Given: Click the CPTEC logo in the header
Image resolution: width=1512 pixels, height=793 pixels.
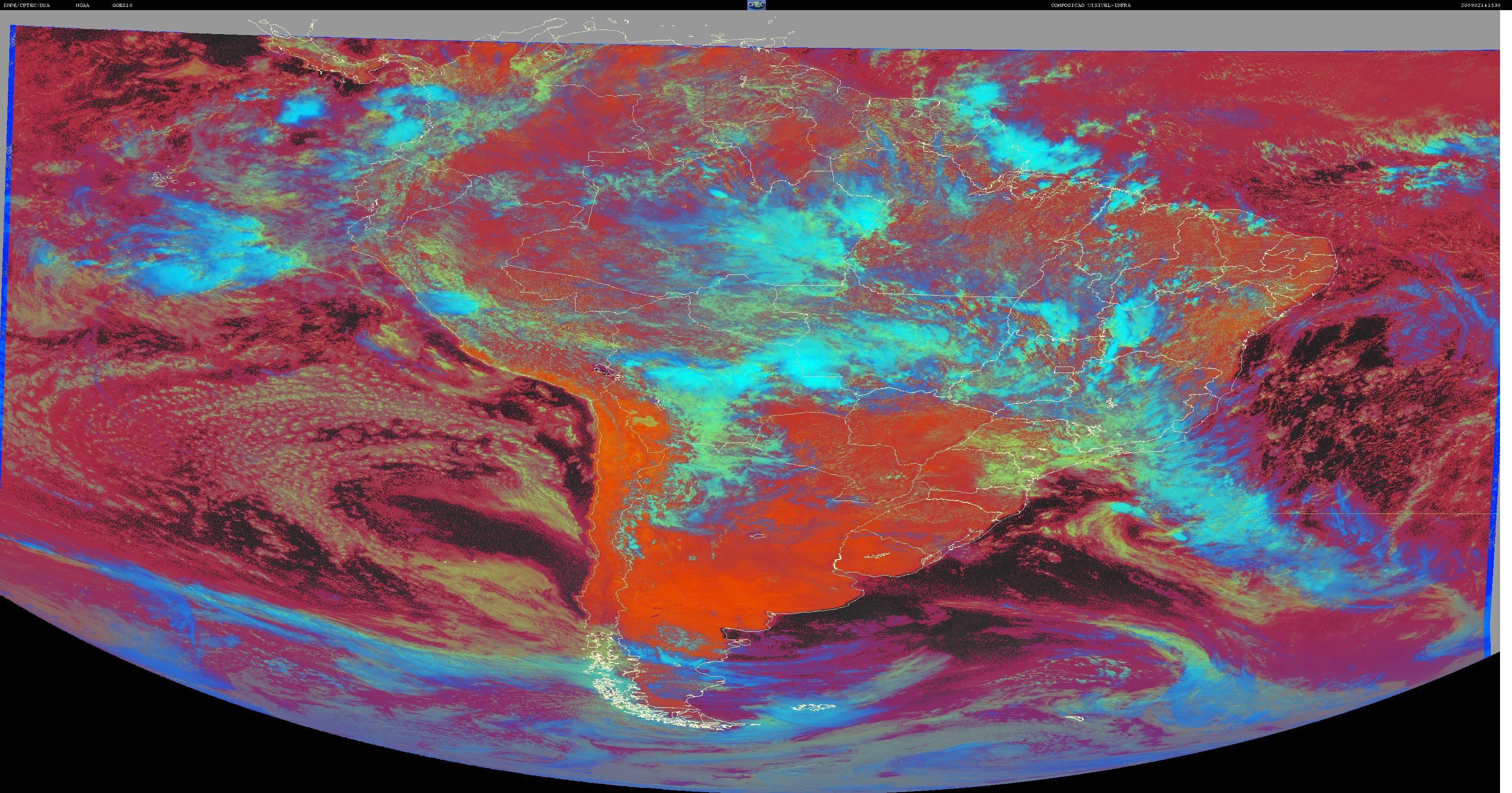Looking at the screenshot, I should [x=756, y=5].
